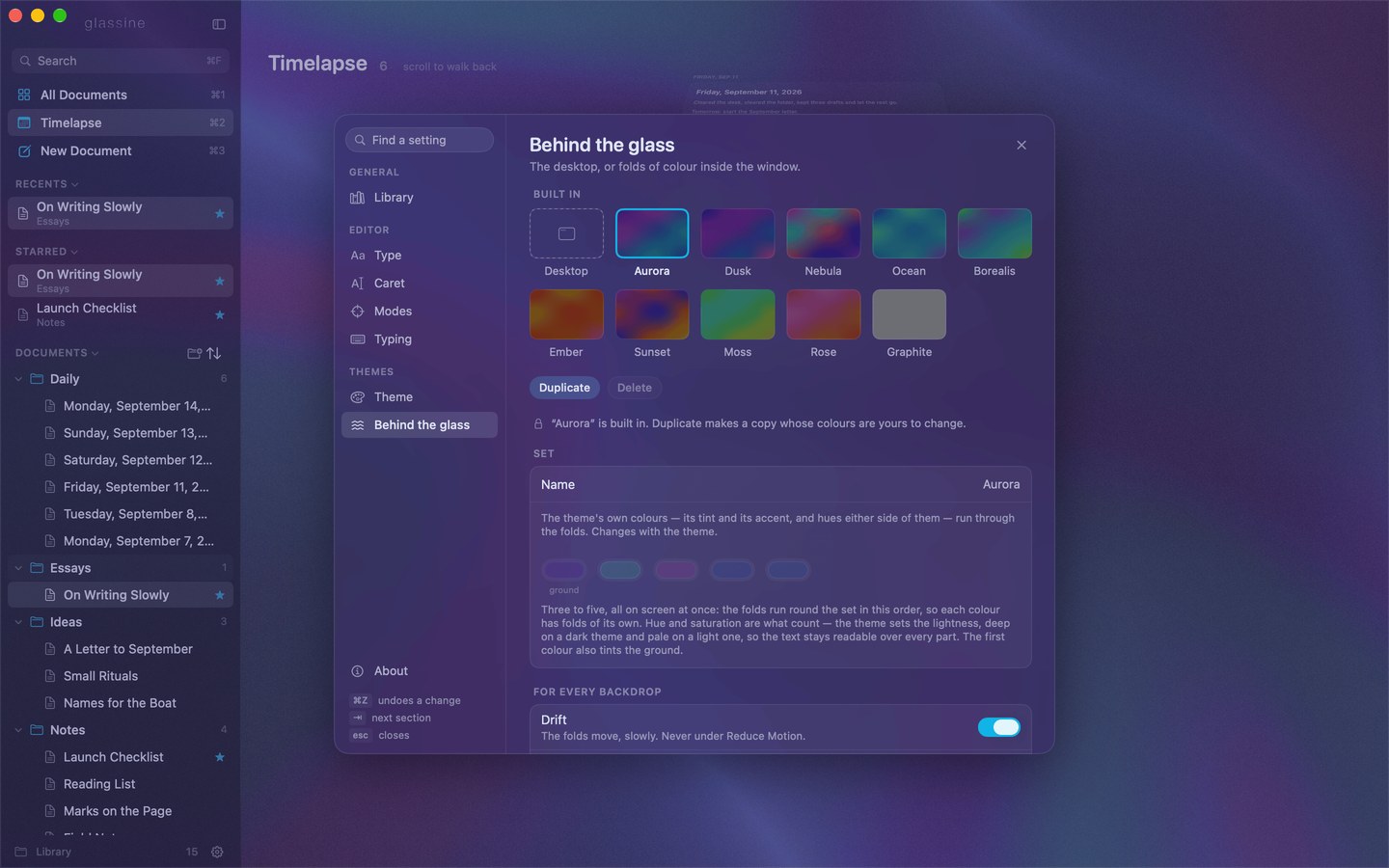The image size is (1389, 868).
Task: Open Type settings section
Action: point(420,255)
